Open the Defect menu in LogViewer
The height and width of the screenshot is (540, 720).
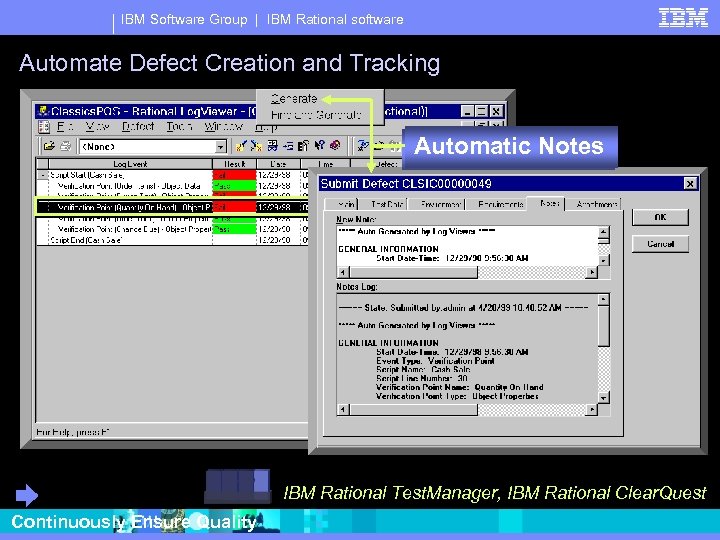point(138,126)
